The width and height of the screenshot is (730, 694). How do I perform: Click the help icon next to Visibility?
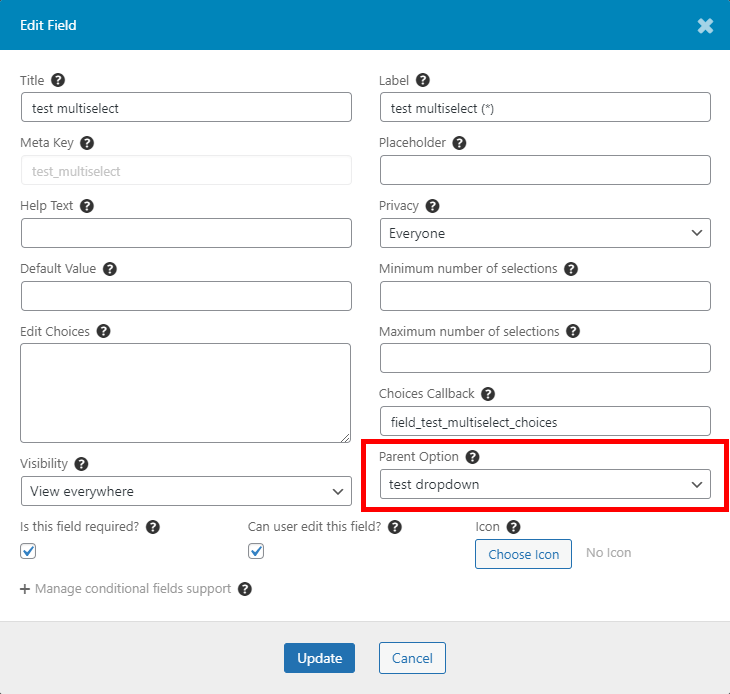point(81,464)
